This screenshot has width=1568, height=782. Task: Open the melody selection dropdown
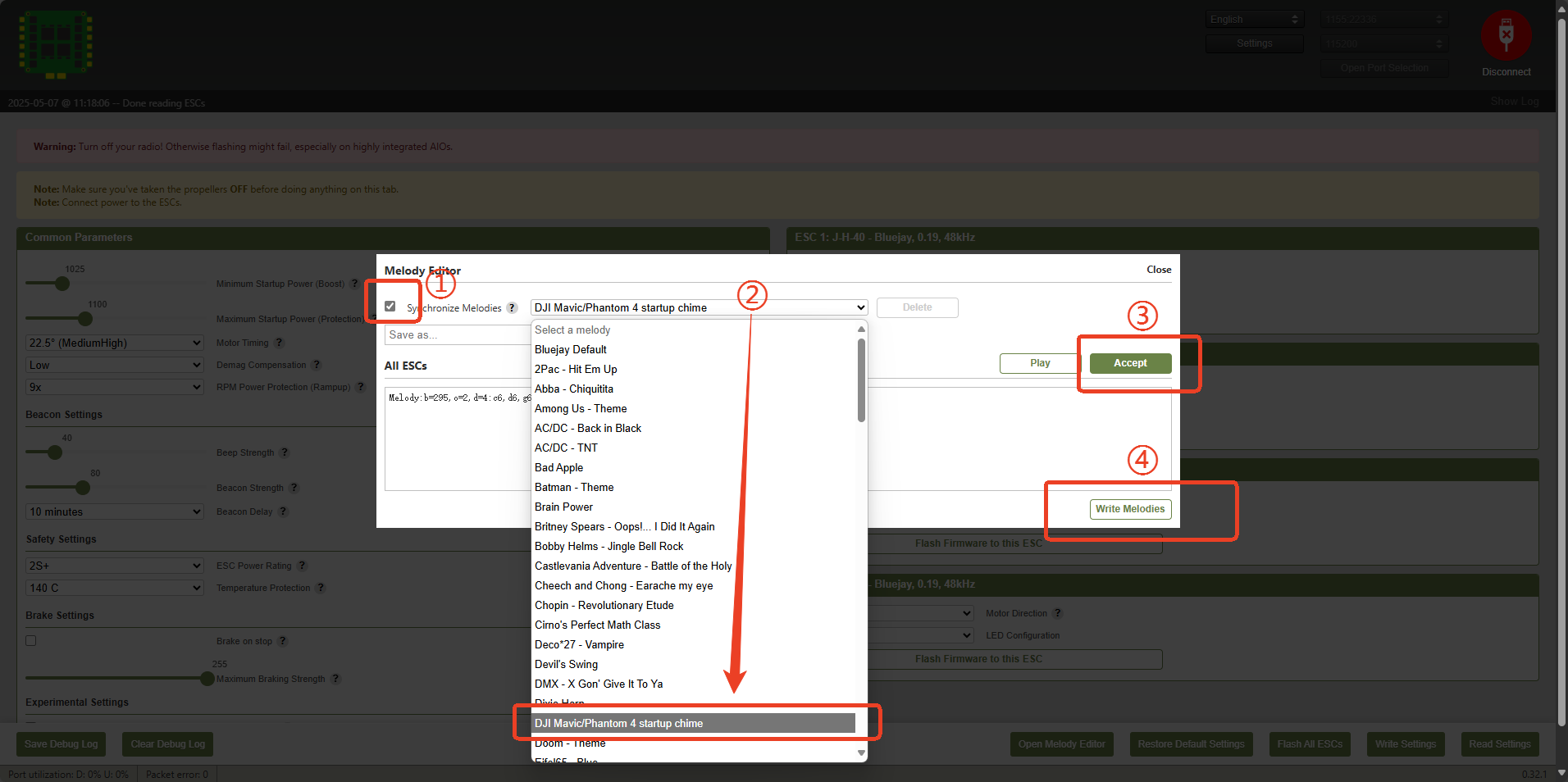coord(699,307)
